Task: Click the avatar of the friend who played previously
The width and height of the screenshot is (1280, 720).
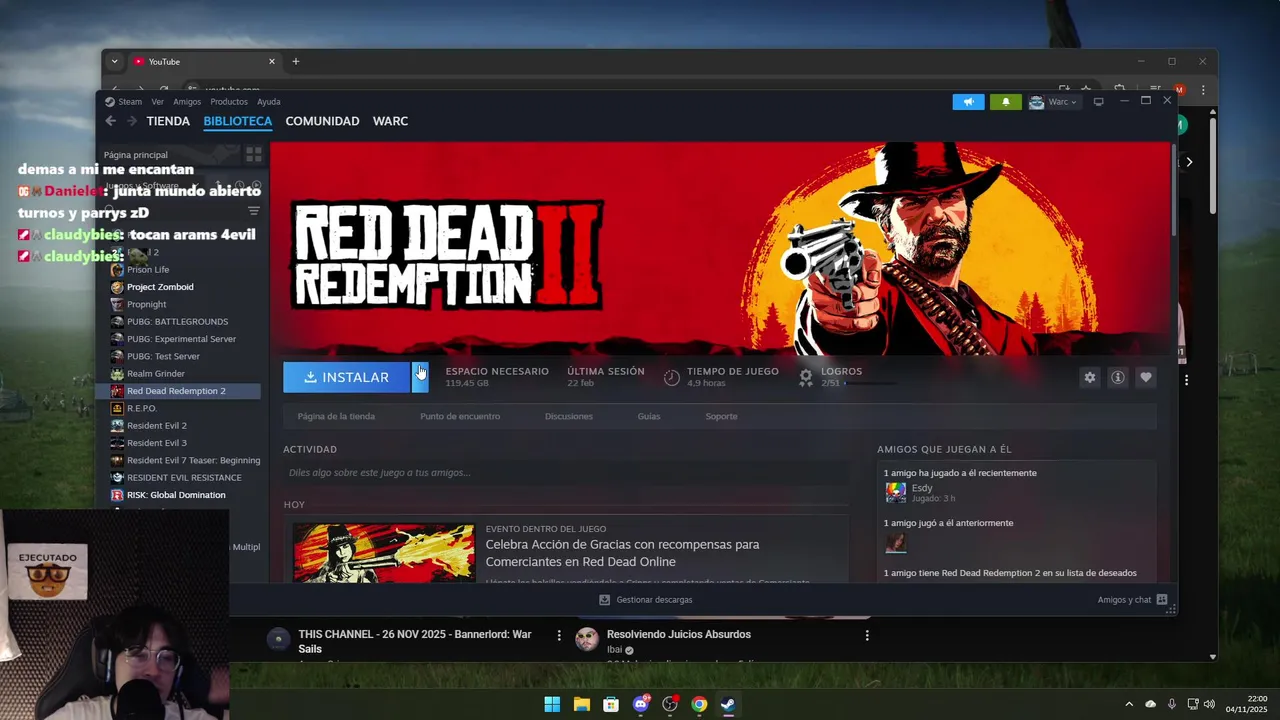Action: point(896,542)
